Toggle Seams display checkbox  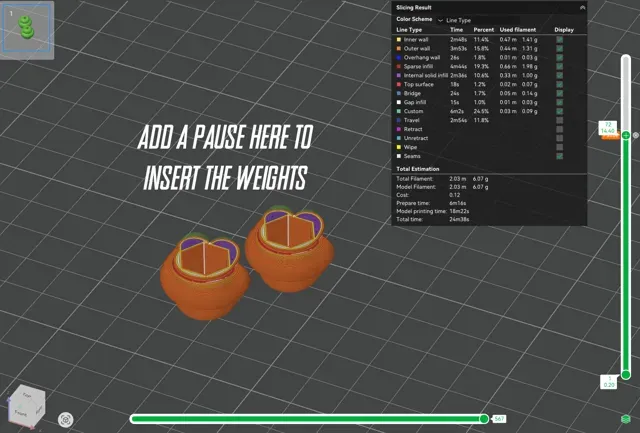(x=560, y=156)
